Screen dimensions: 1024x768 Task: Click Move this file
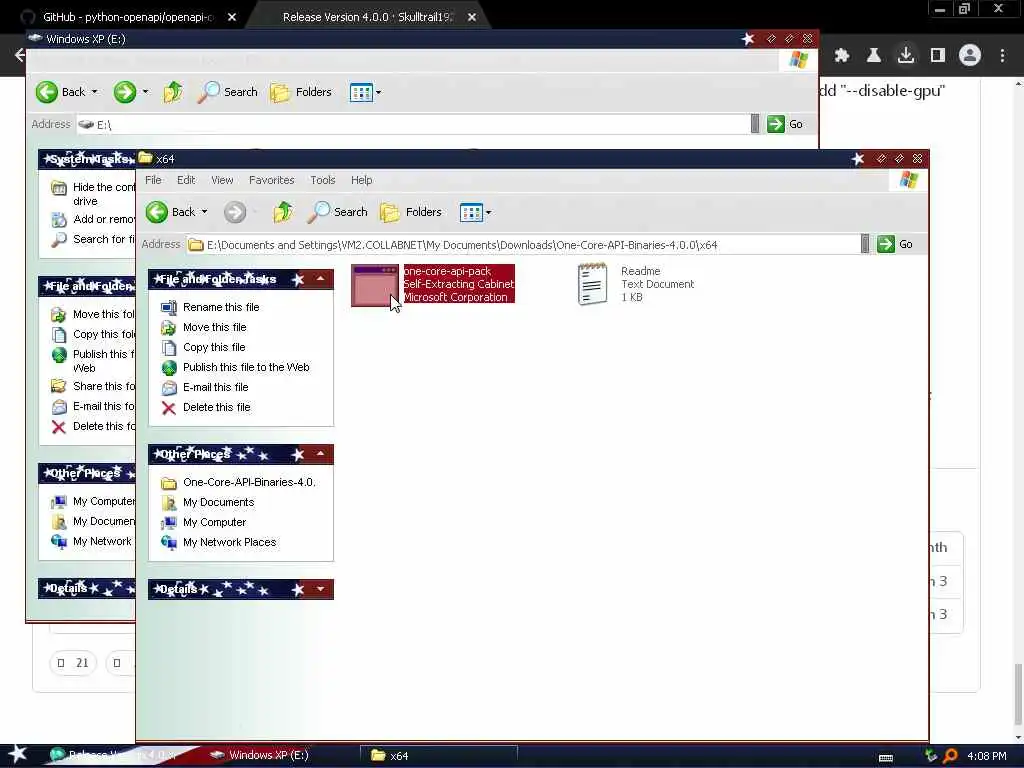point(214,327)
